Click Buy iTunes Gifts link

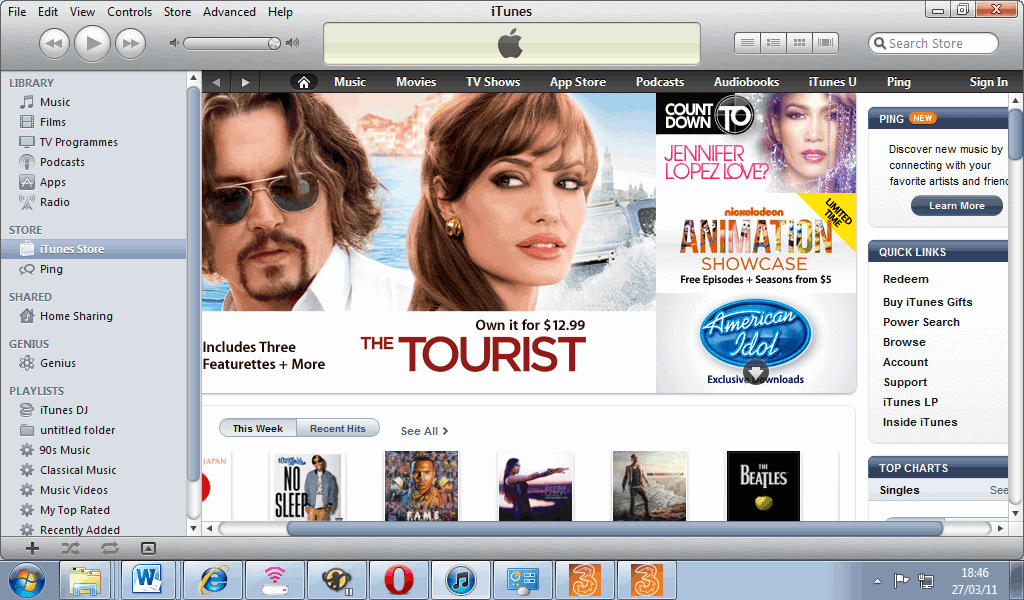click(x=927, y=302)
